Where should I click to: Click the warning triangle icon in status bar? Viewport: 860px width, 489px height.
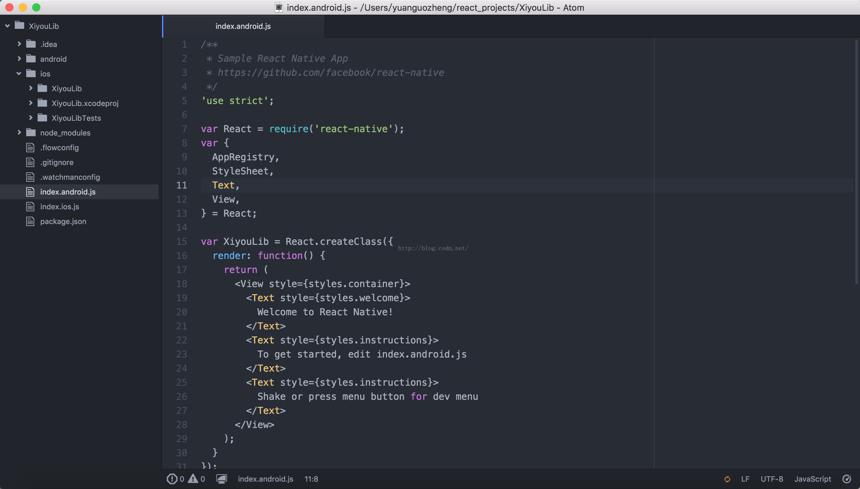(x=193, y=479)
